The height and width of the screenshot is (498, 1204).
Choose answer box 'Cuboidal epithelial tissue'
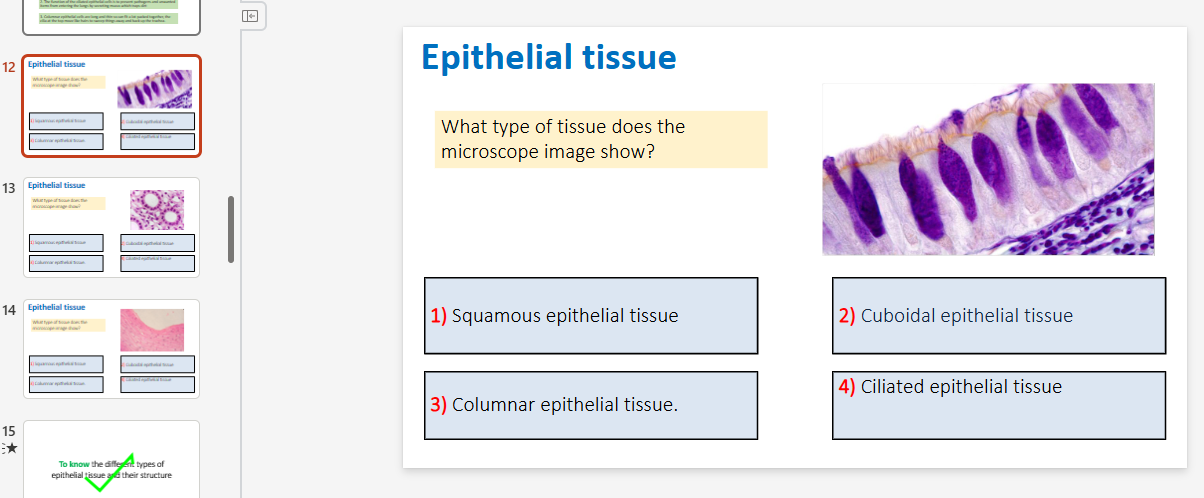pos(999,316)
